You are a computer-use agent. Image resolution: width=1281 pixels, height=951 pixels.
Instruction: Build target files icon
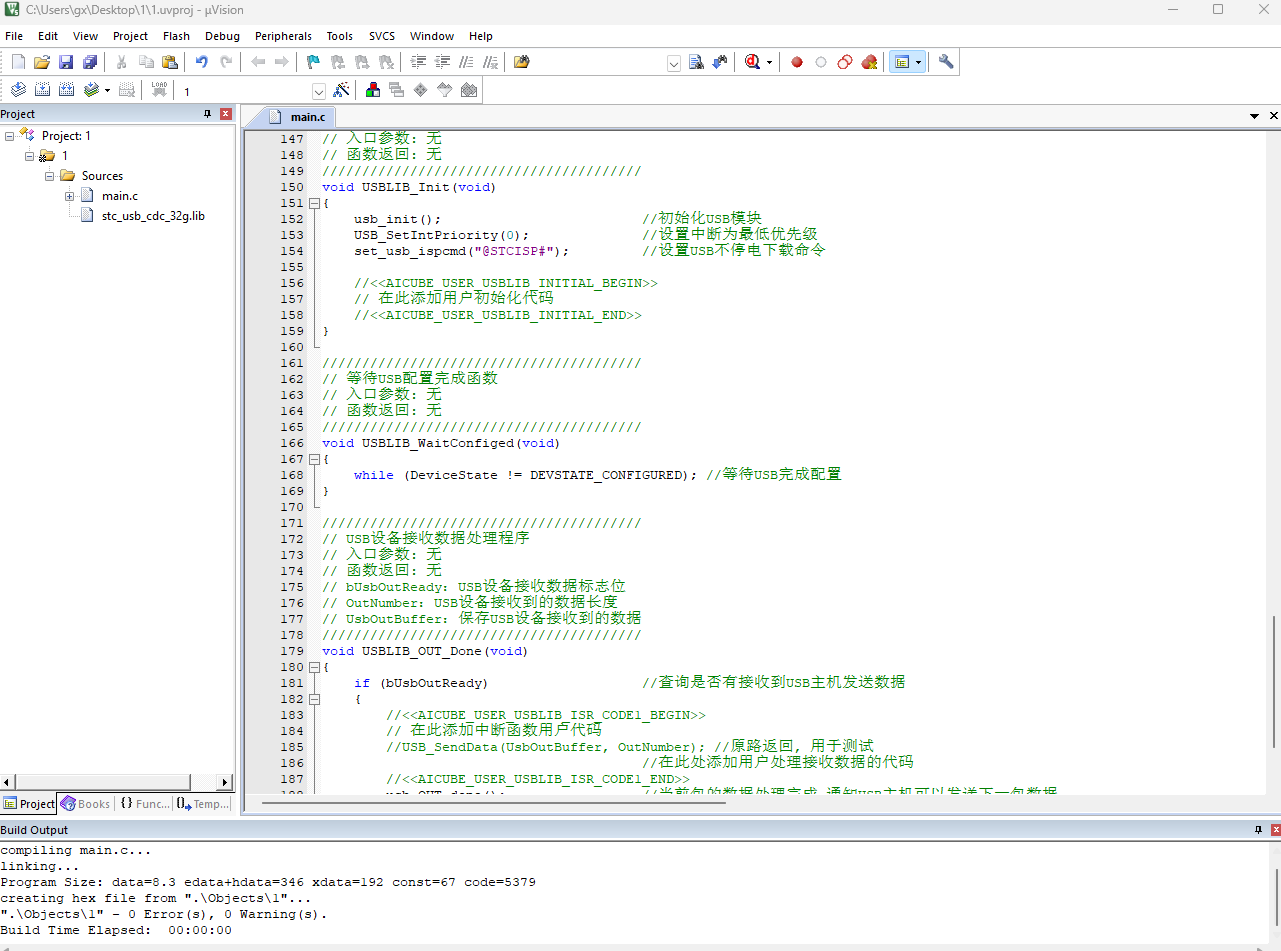(x=42, y=90)
